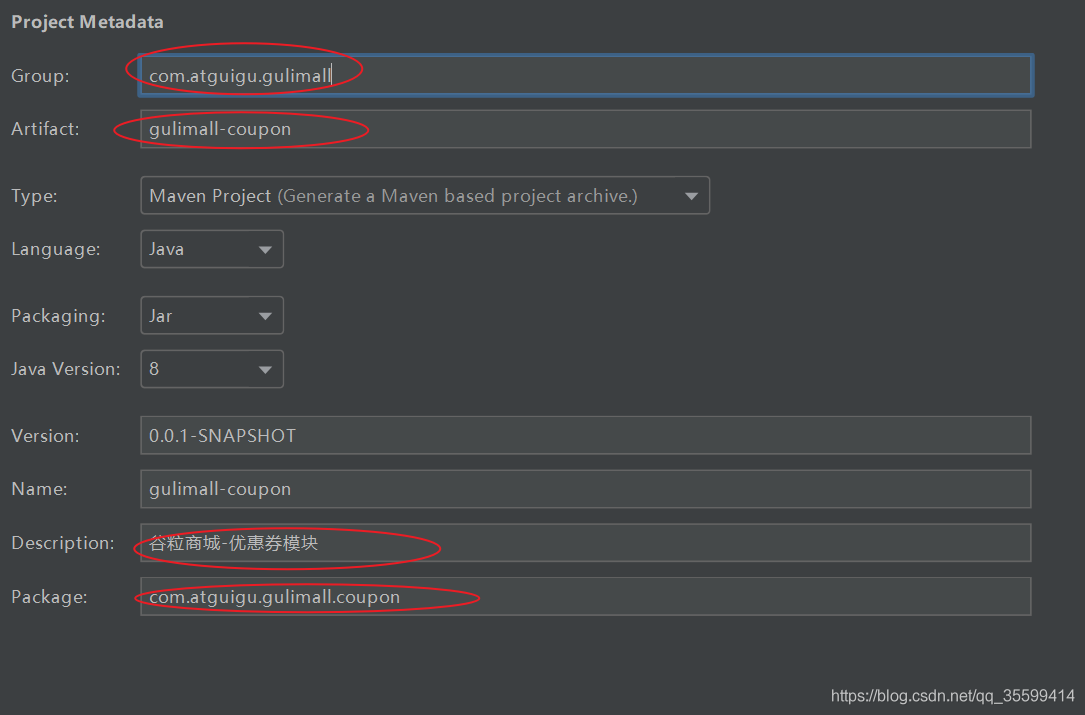Click the Java Version: label
Viewport: 1085px width, 715px height.
[x=66, y=369]
